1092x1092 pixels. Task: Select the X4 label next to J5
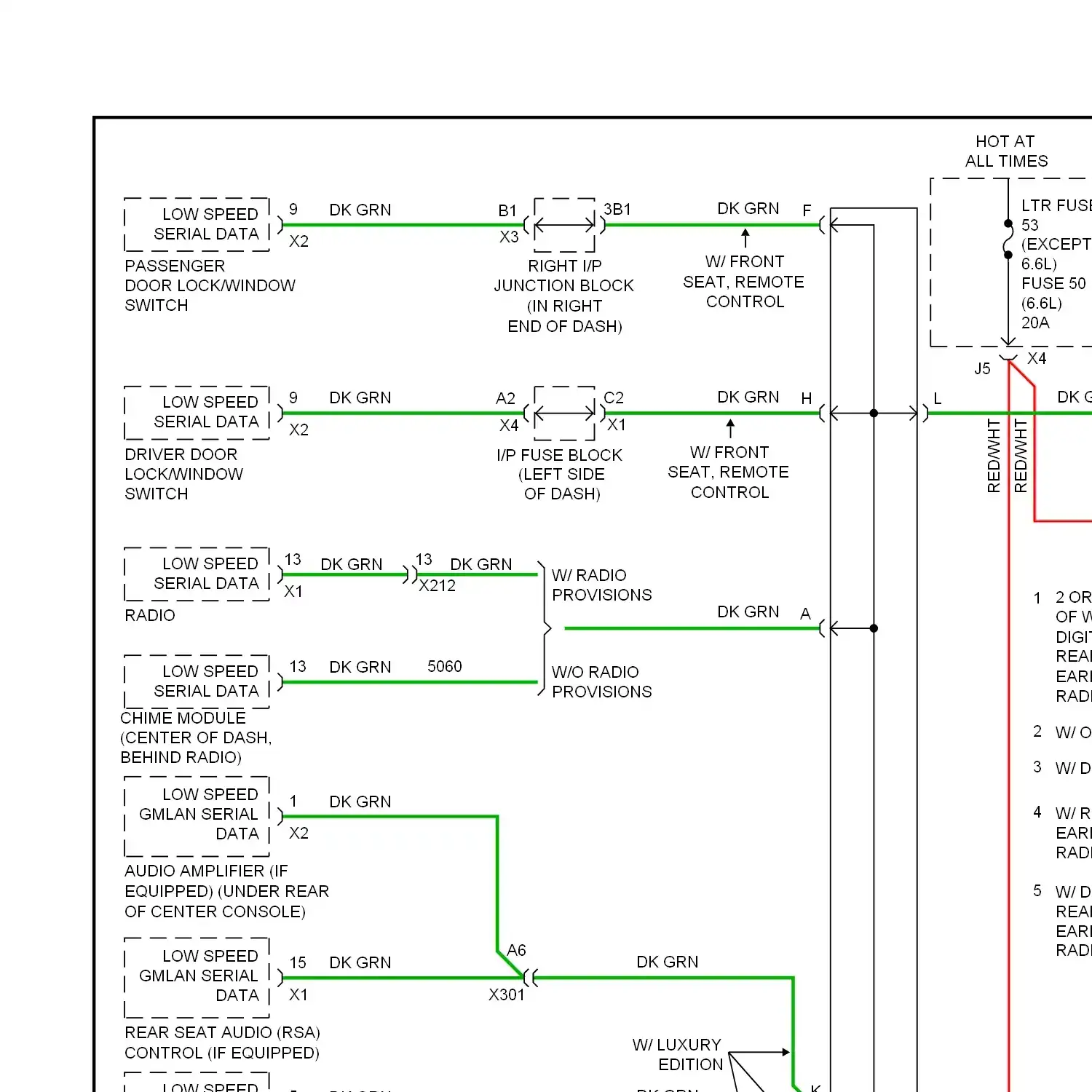(x=1037, y=358)
